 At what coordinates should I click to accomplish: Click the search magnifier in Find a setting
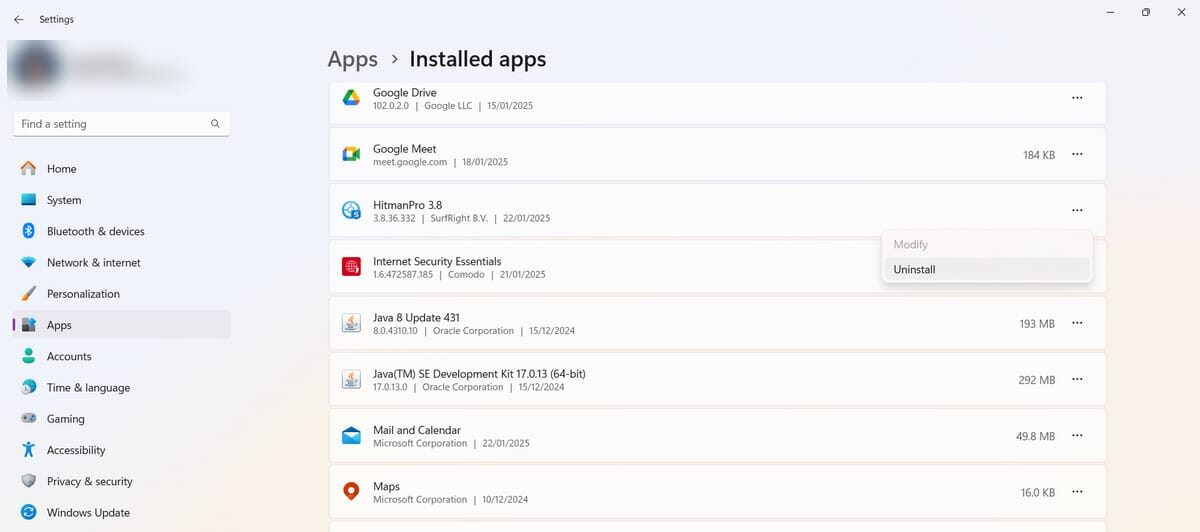coord(215,124)
